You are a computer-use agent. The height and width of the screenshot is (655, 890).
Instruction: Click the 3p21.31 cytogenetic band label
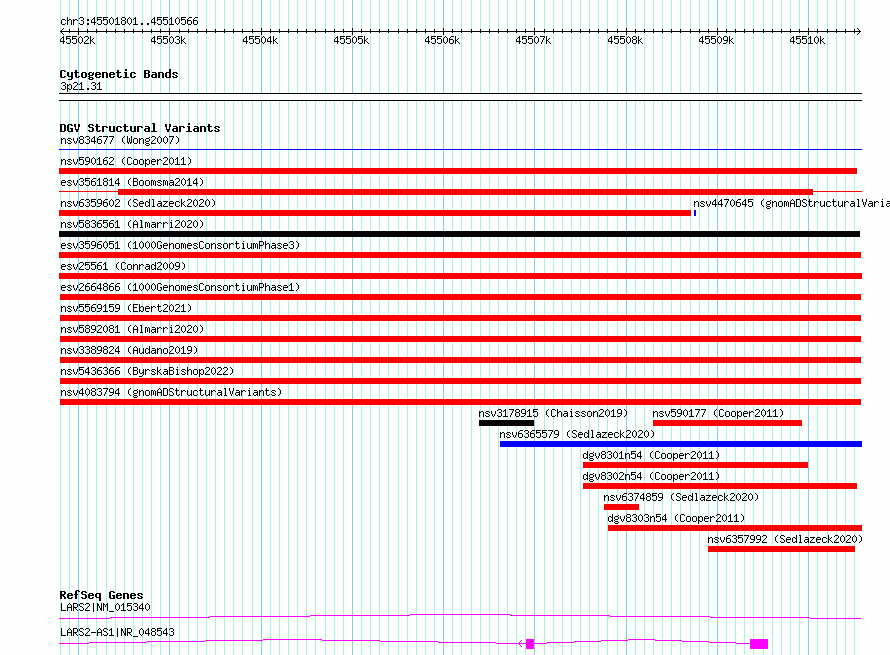[x=80, y=86]
